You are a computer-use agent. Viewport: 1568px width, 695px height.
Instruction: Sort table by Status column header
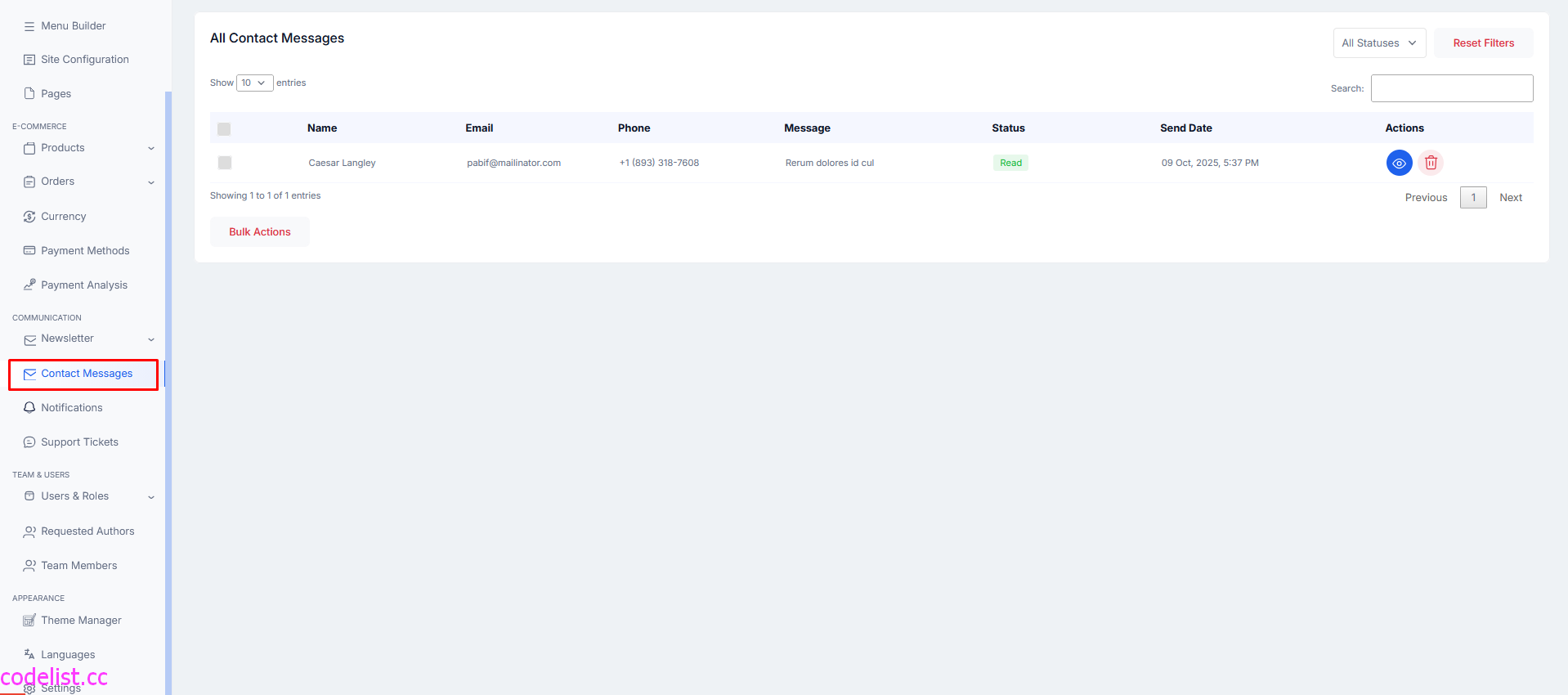click(1008, 128)
